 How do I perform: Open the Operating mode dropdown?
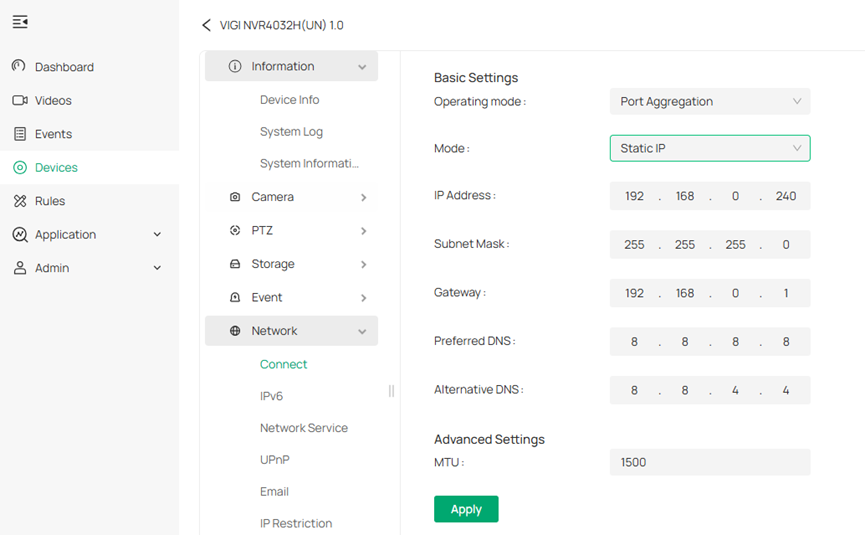(709, 101)
